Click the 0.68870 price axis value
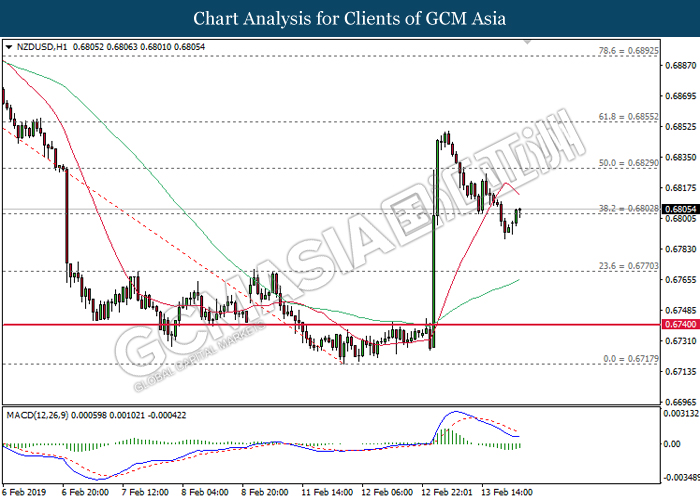This screenshot has height=500, width=700. (x=680, y=66)
